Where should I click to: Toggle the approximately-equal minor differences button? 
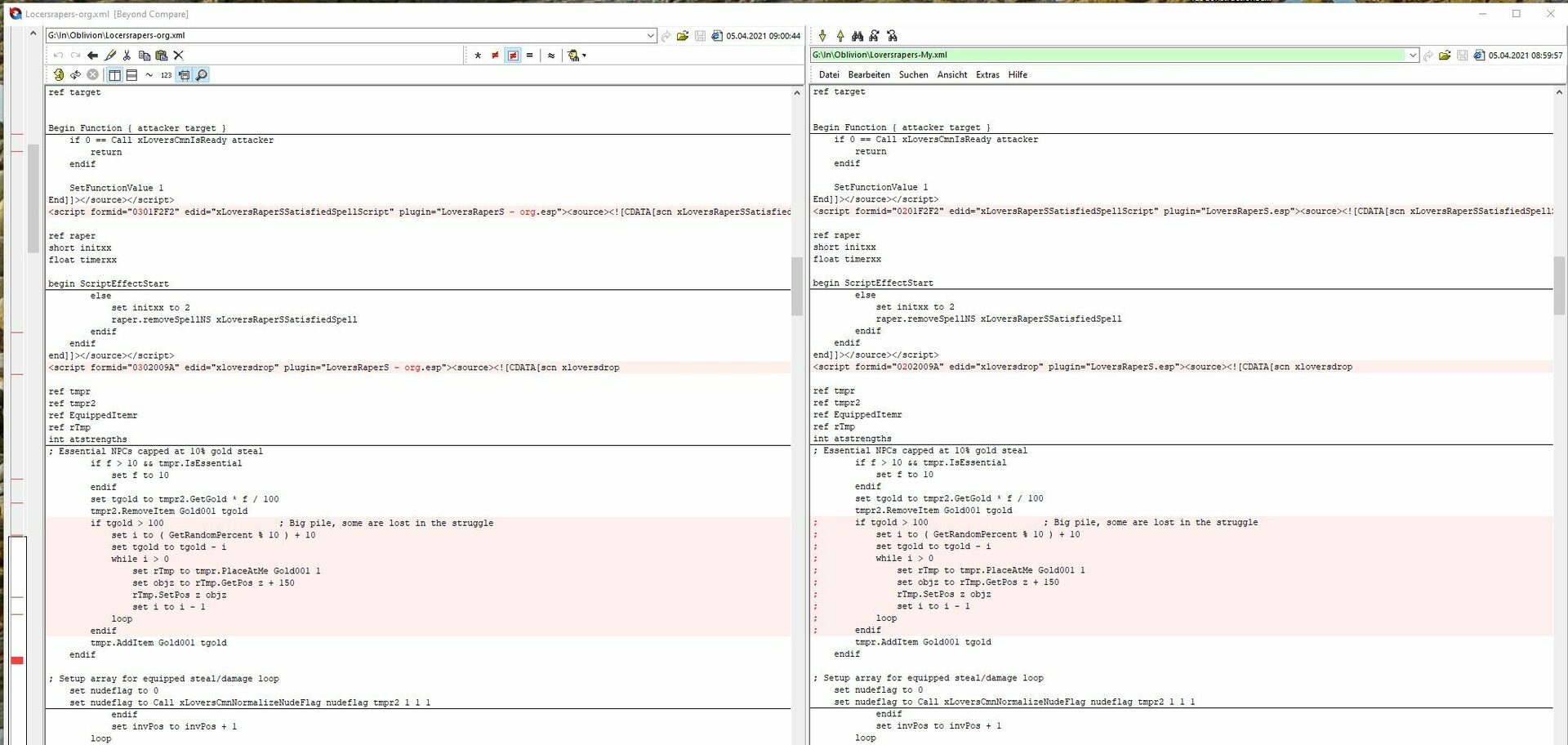551,56
